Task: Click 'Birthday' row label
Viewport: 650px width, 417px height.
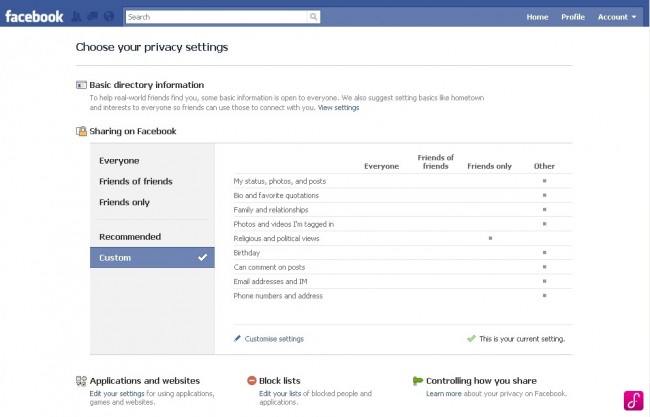Action: click(x=247, y=253)
